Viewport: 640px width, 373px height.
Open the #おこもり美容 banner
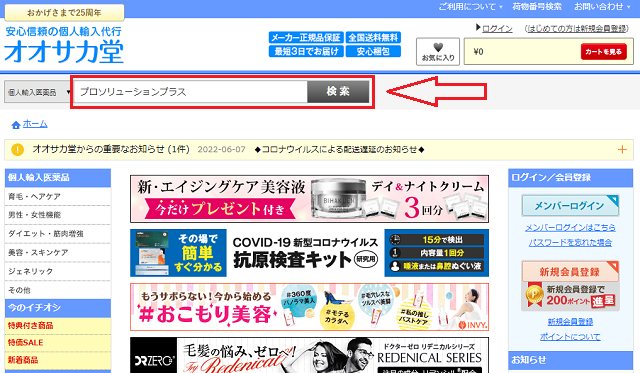click(x=309, y=307)
